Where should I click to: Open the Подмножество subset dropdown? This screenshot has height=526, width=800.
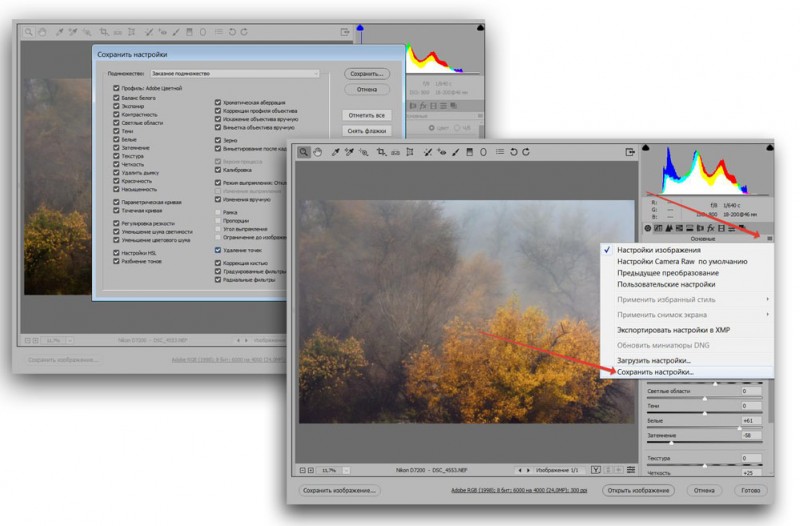pos(235,73)
